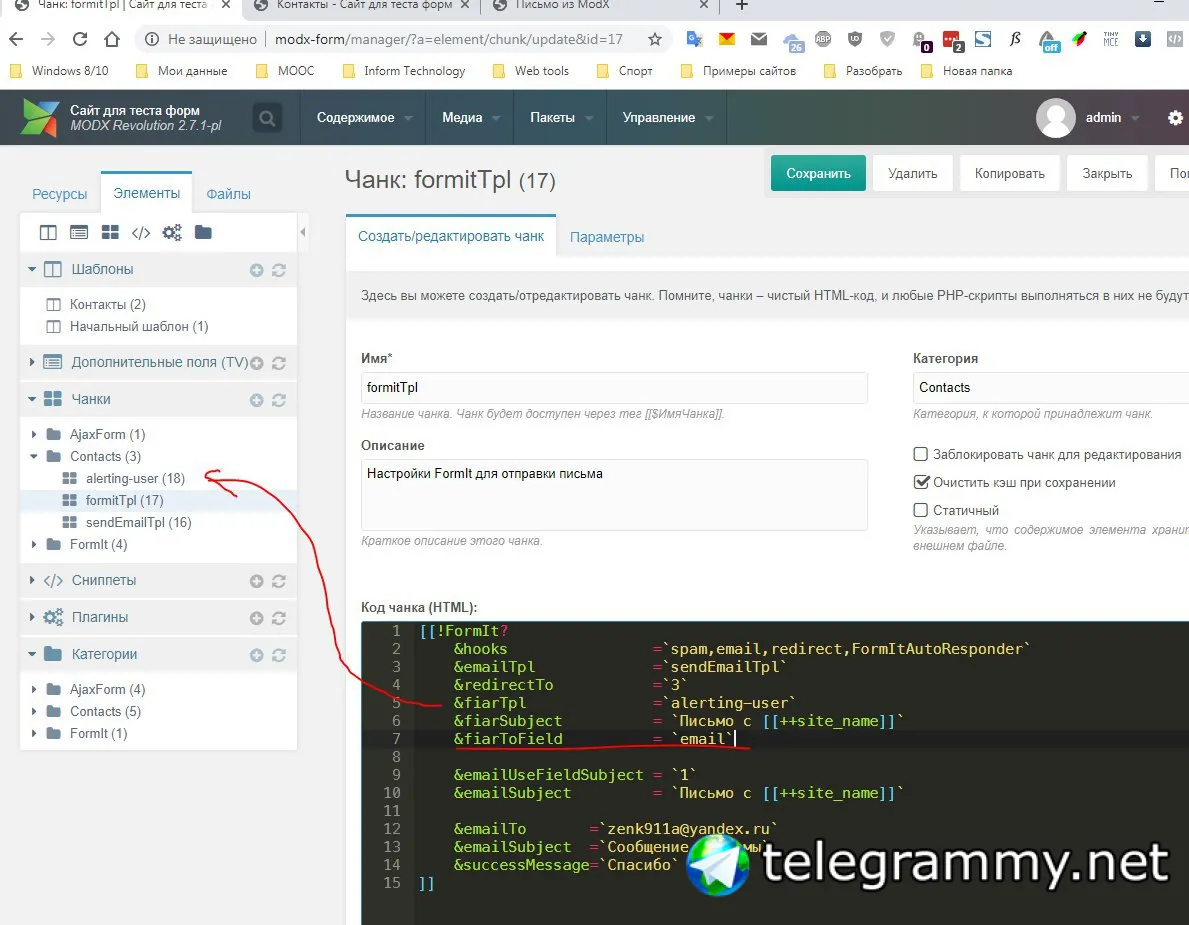Open the browser home page icon
Viewport: 1189px width, 925px height.
click(x=111, y=39)
